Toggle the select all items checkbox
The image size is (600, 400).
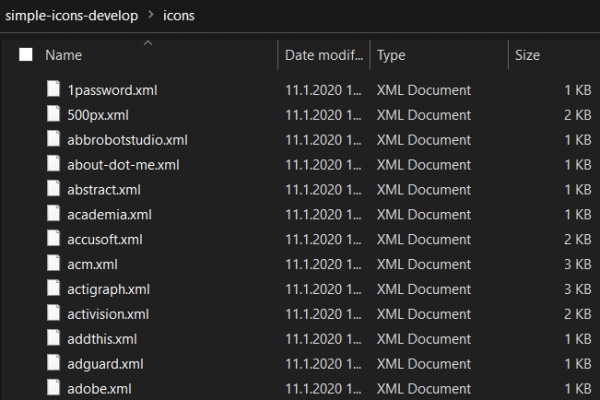tap(26, 55)
